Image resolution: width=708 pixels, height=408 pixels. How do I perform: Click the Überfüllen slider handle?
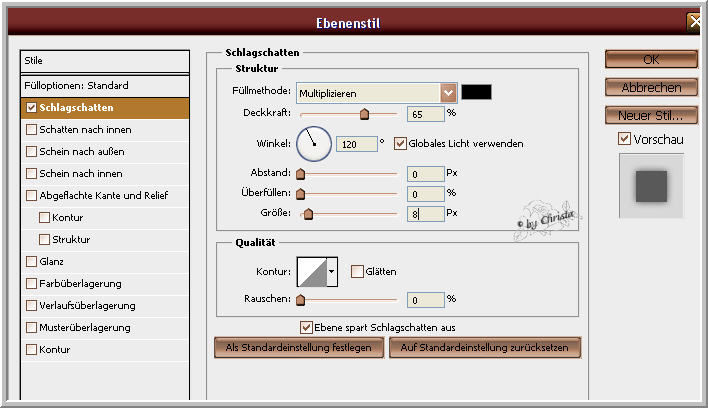(300, 194)
